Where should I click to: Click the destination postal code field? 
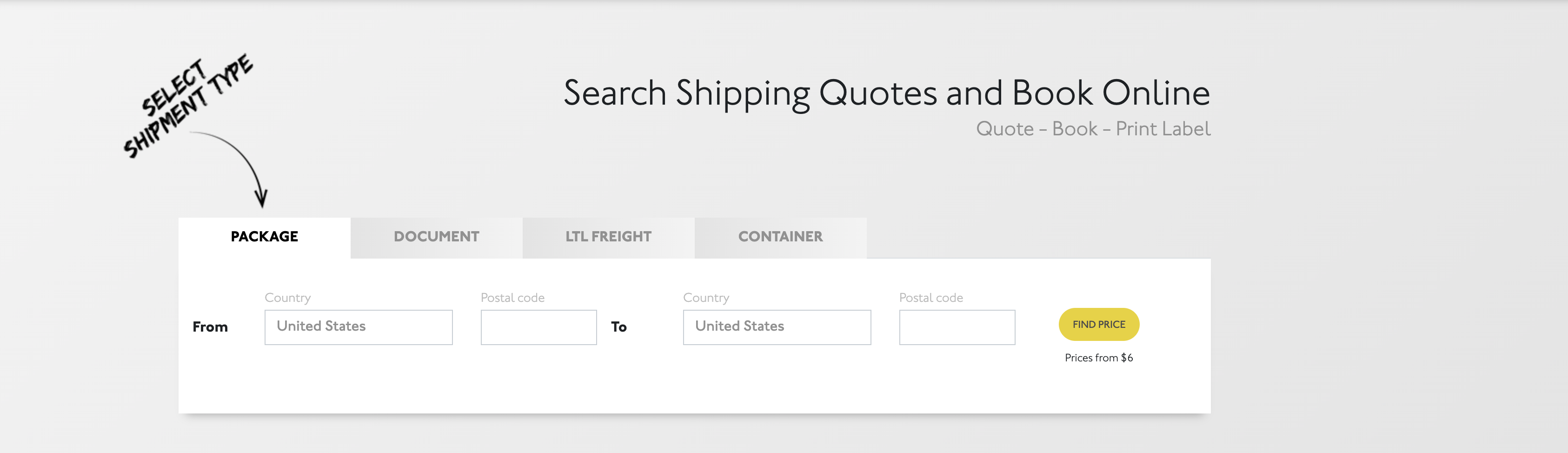957,327
